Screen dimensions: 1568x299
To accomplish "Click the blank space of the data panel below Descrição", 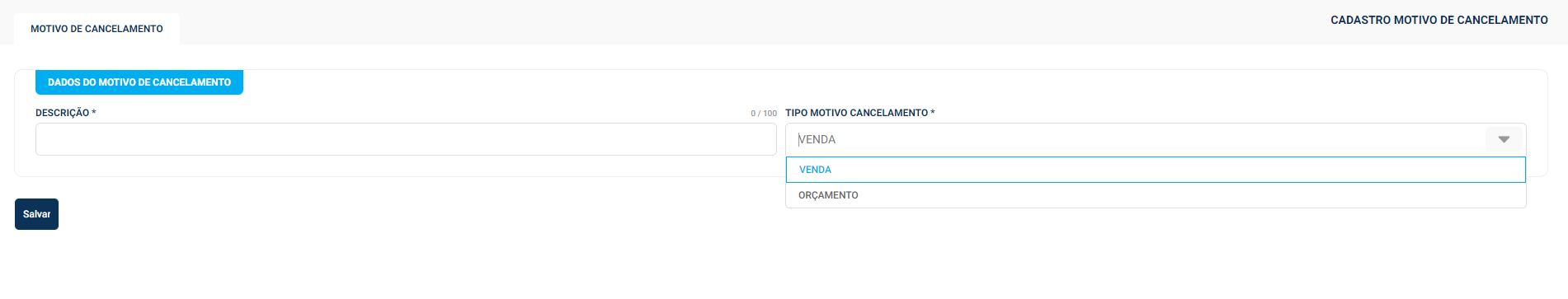I will pos(396,166).
